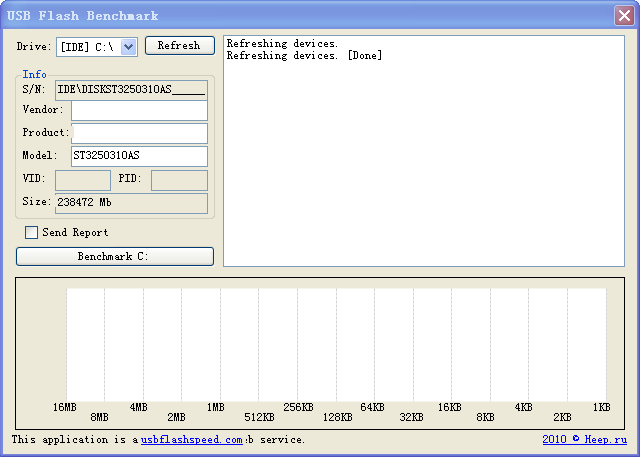Image resolution: width=640 pixels, height=457 pixels.
Task: Click the 128KB chart axis label
Action: 338,417
